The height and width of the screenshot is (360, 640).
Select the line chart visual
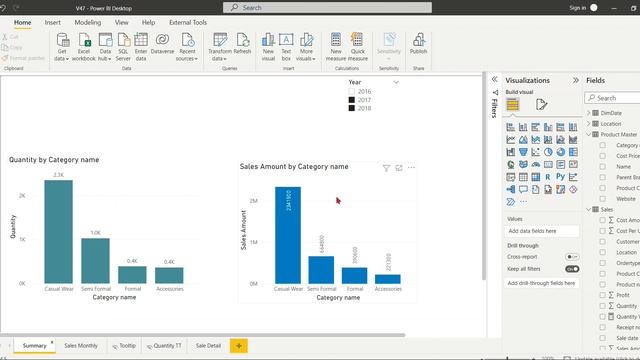[x=511, y=140]
